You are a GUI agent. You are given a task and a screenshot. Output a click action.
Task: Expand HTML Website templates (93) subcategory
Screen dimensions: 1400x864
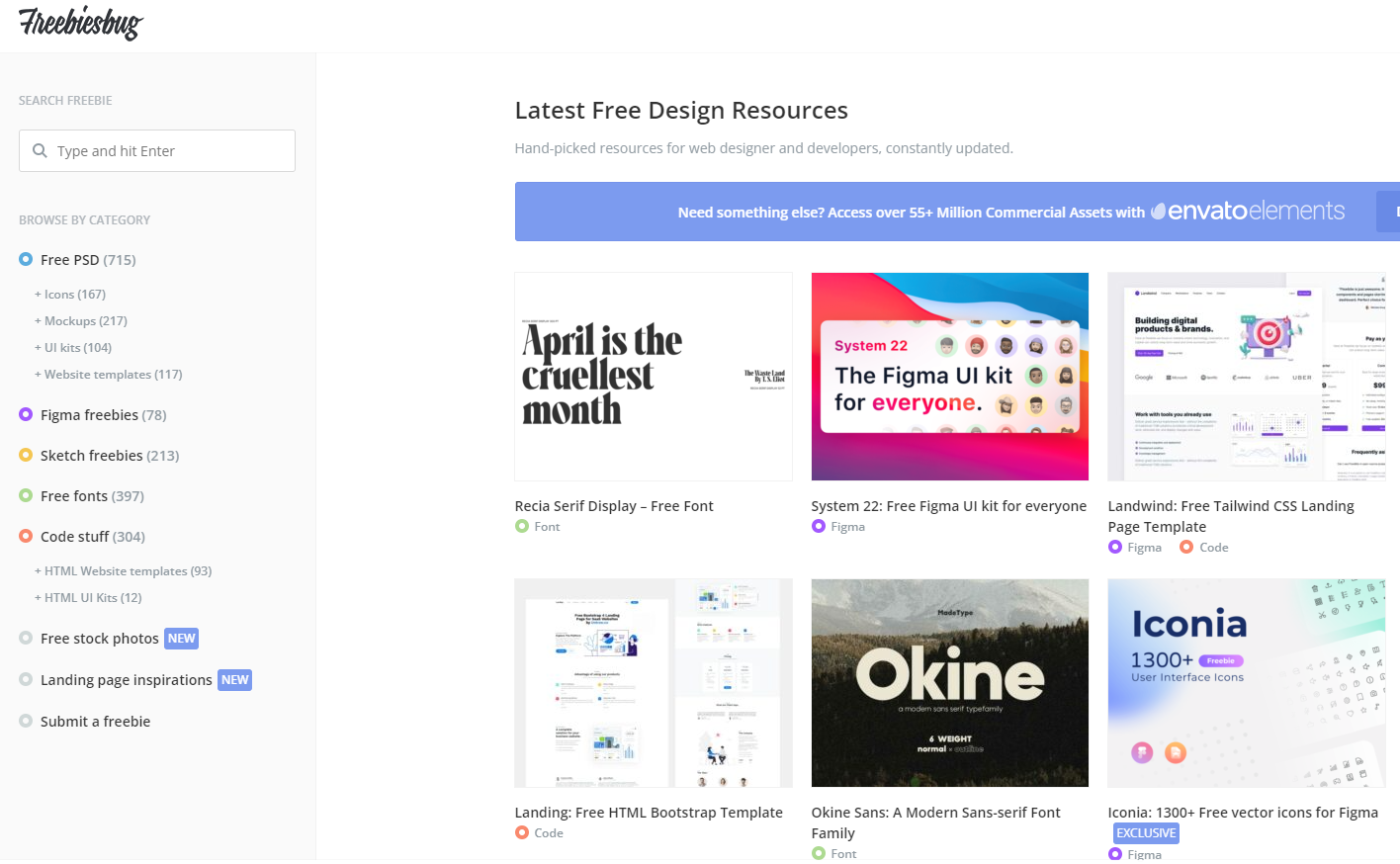tap(124, 571)
